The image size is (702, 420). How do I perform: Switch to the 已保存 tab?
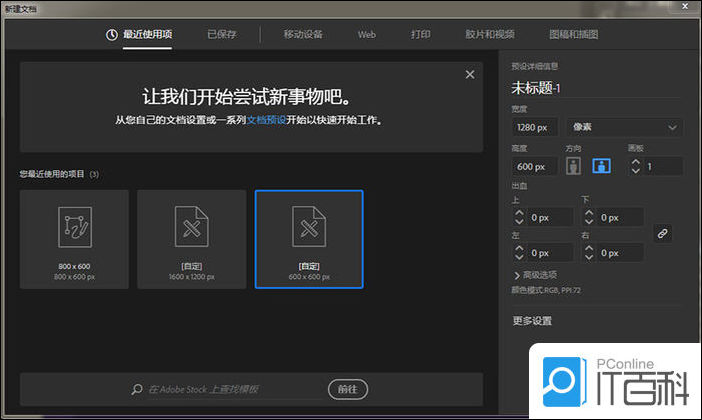coord(222,35)
